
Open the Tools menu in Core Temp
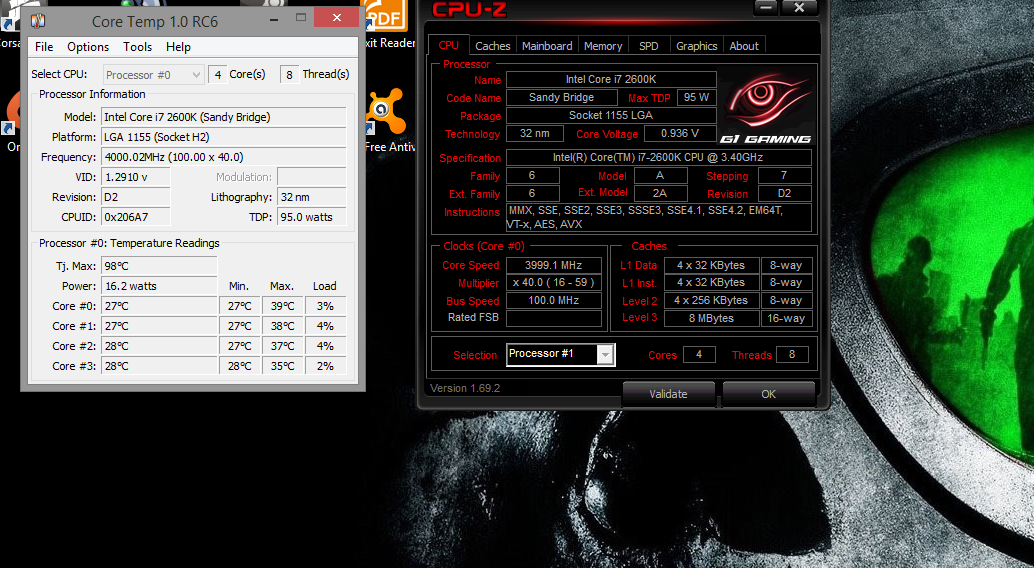click(x=137, y=47)
